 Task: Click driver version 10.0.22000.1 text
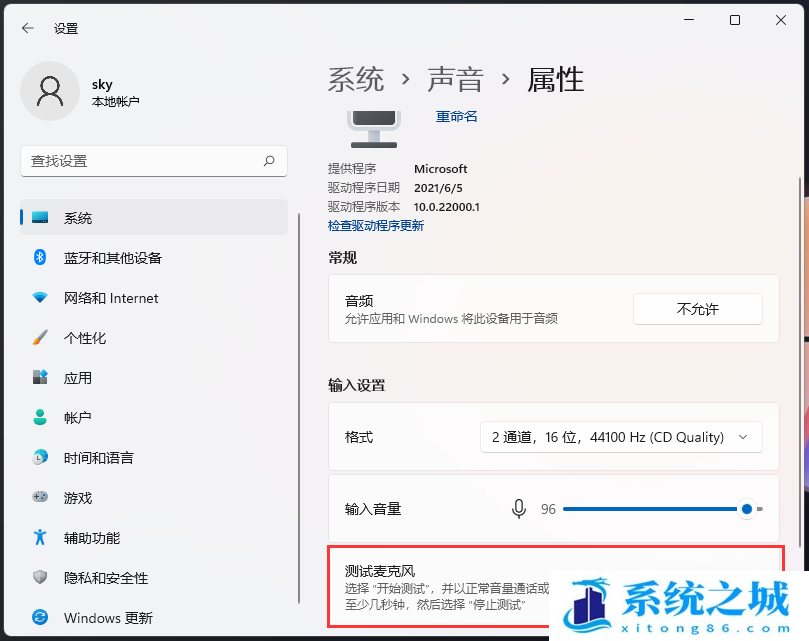tap(447, 207)
